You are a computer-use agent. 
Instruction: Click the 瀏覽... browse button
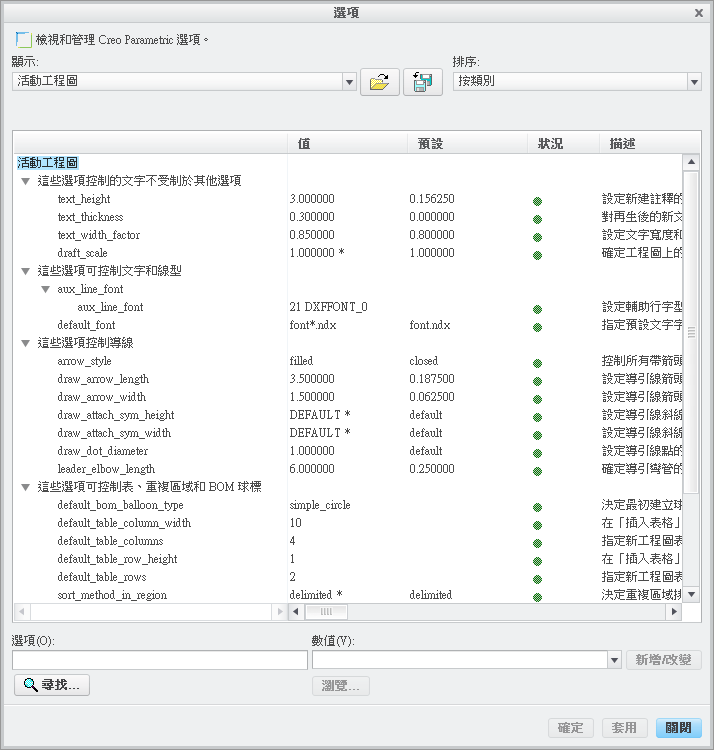click(341, 686)
